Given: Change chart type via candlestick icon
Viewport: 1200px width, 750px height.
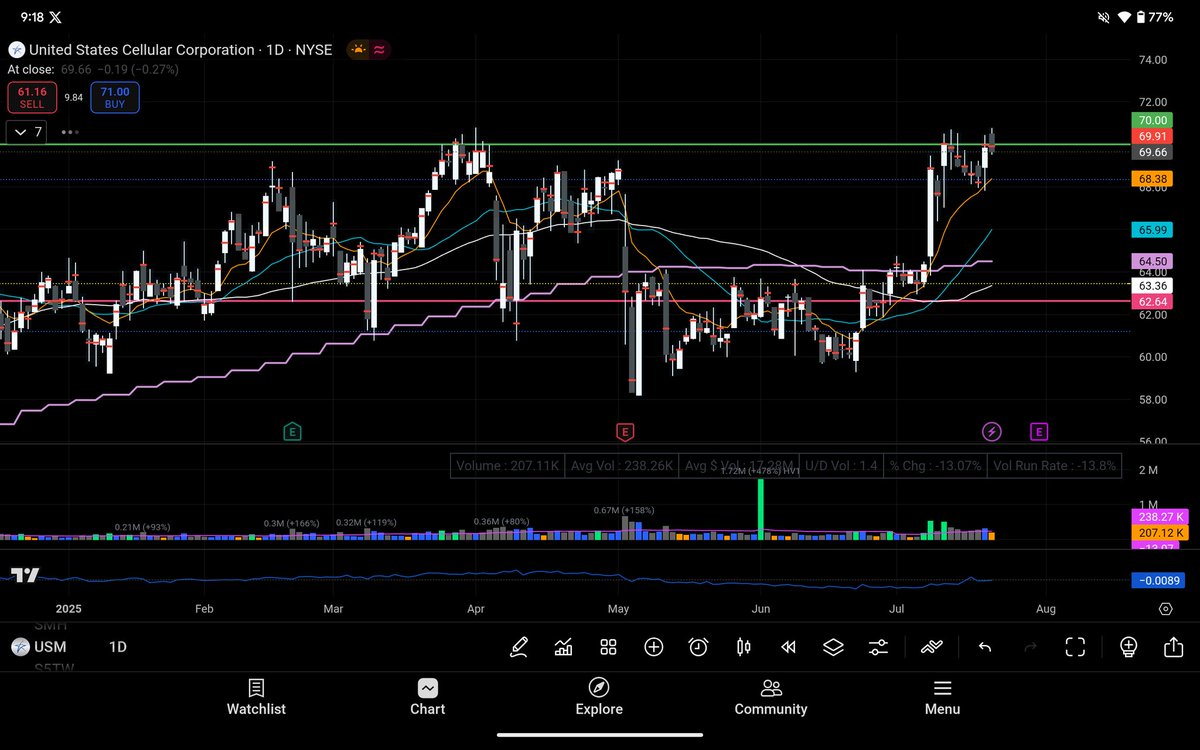Looking at the screenshot, I should [x=743, y=647].
